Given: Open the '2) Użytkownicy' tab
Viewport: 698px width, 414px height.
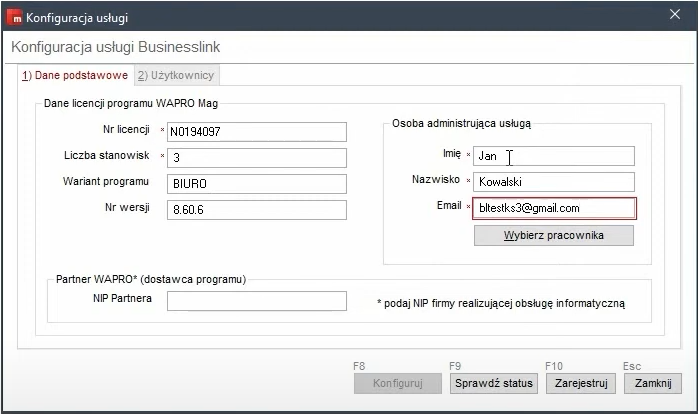Looking at the screenshot, I should click(x=176, y=75).
